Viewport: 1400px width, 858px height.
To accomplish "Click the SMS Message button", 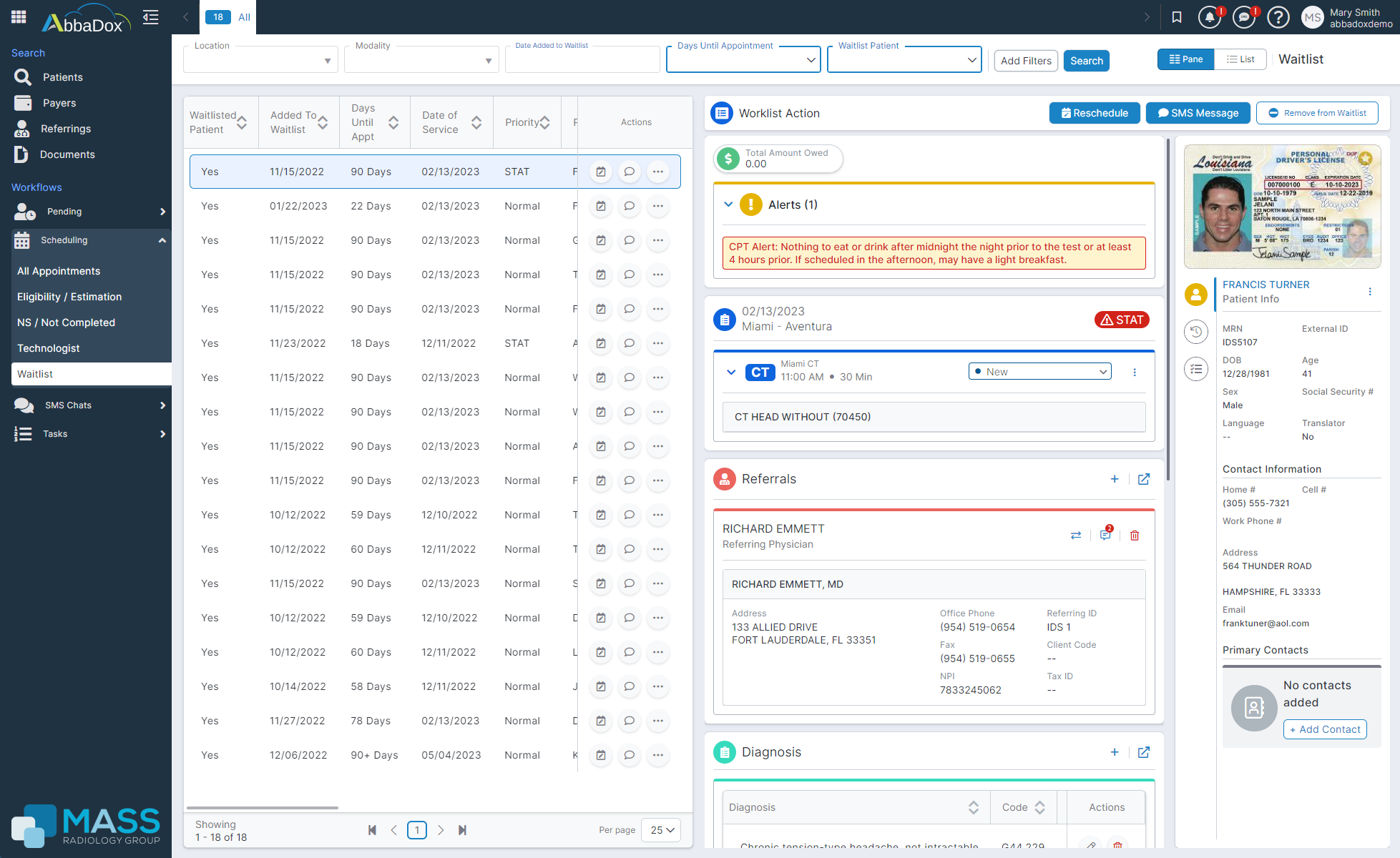I will 1199,113.
